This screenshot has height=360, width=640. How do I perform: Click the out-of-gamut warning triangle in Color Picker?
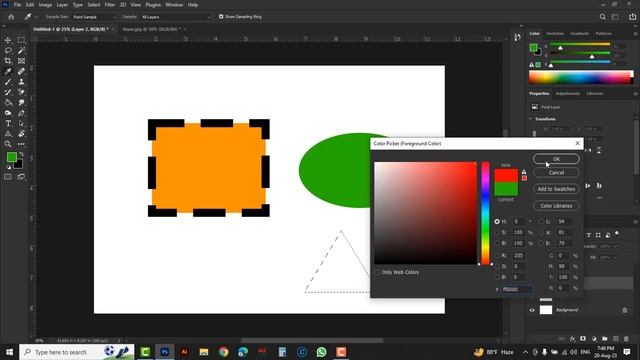coord(524,172)
